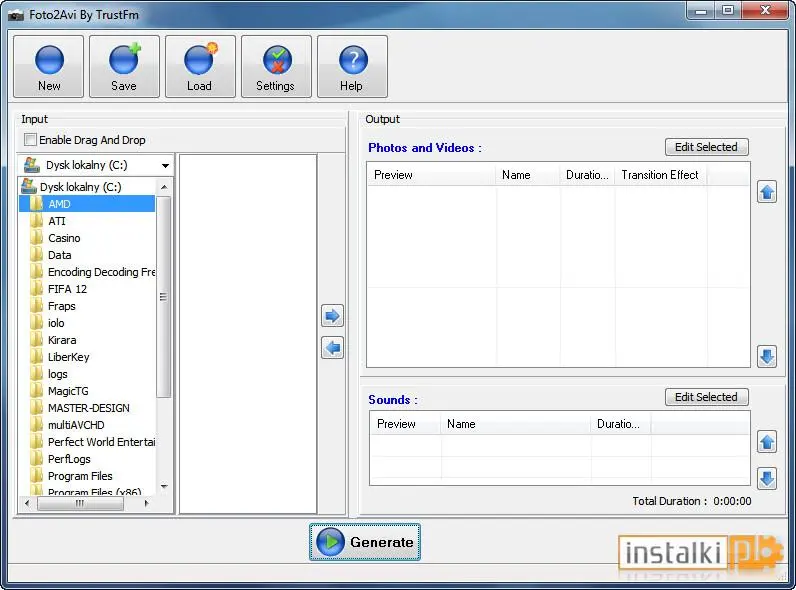Move selected photo down in list
Screen dimensions: 796x590
(x=767, y=356)
